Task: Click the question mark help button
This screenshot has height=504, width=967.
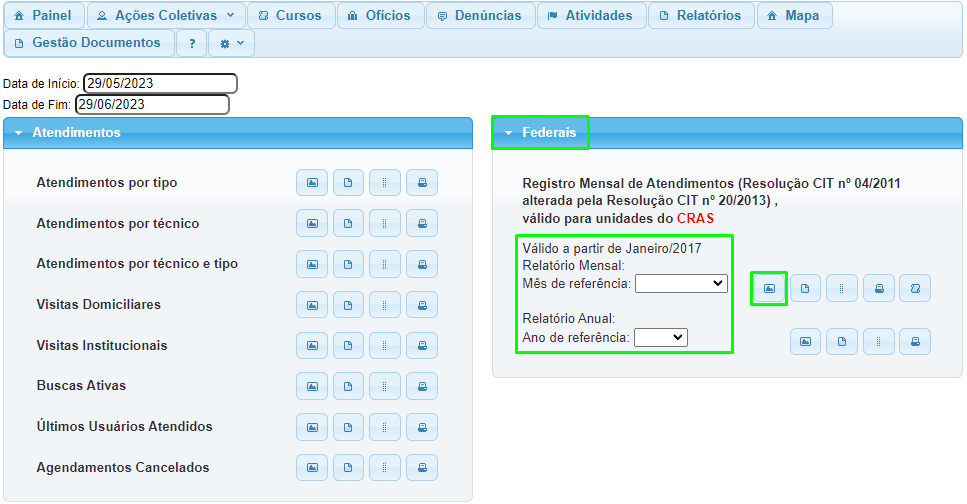Action: 192,43
